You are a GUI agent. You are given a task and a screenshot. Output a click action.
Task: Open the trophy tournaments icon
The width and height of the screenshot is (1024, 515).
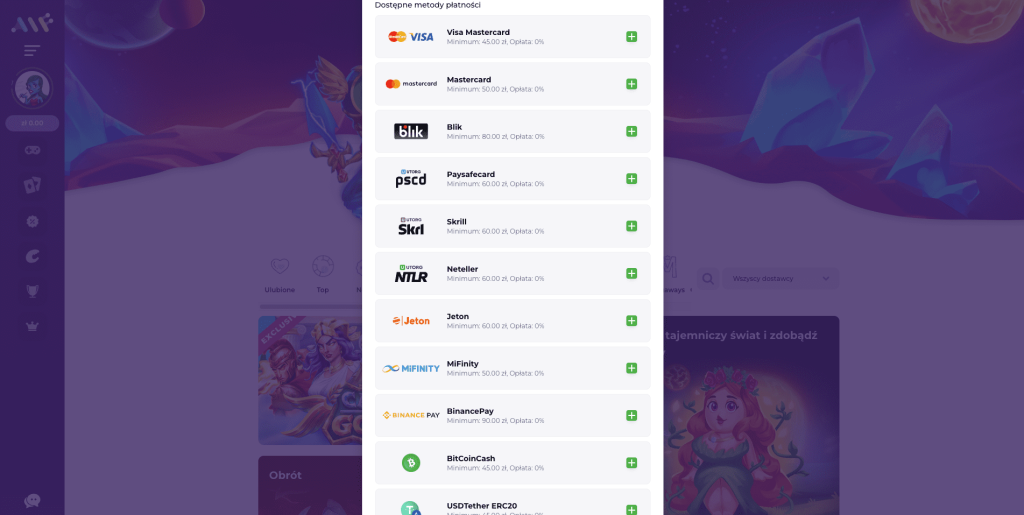click(32, 291)
